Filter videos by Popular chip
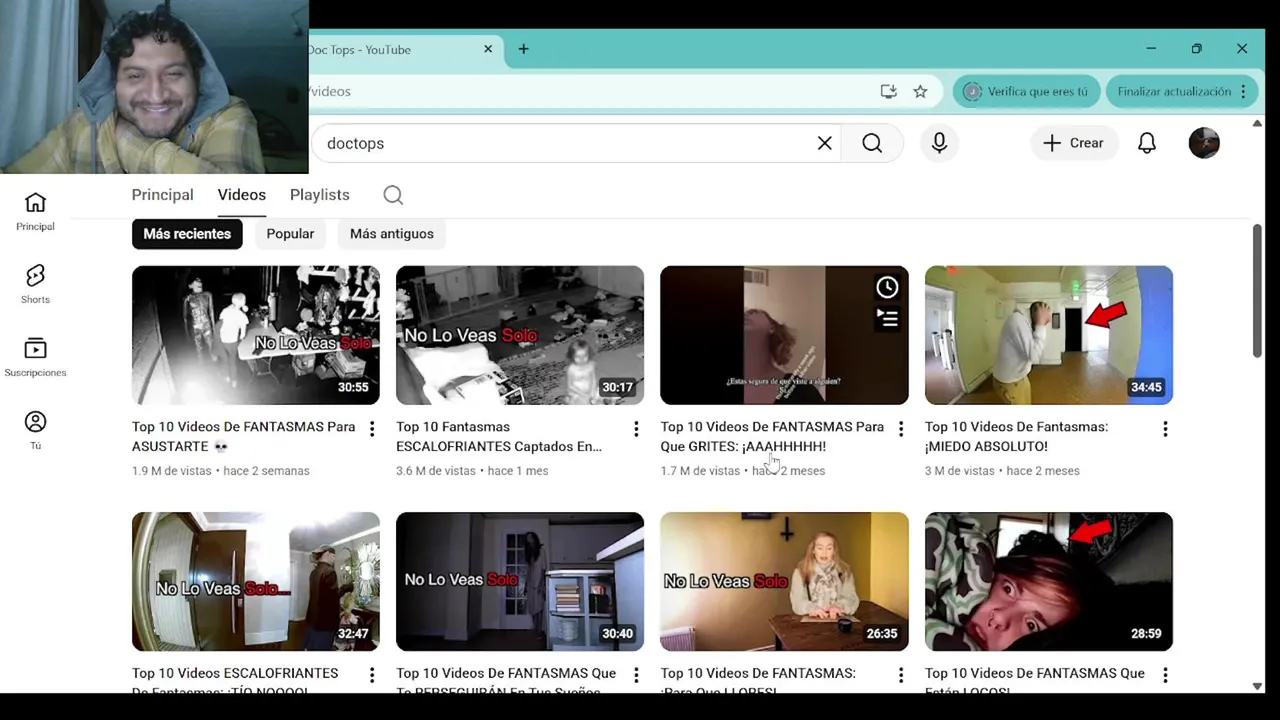This screenshot has width=1280, height=720. coord(290,234)
